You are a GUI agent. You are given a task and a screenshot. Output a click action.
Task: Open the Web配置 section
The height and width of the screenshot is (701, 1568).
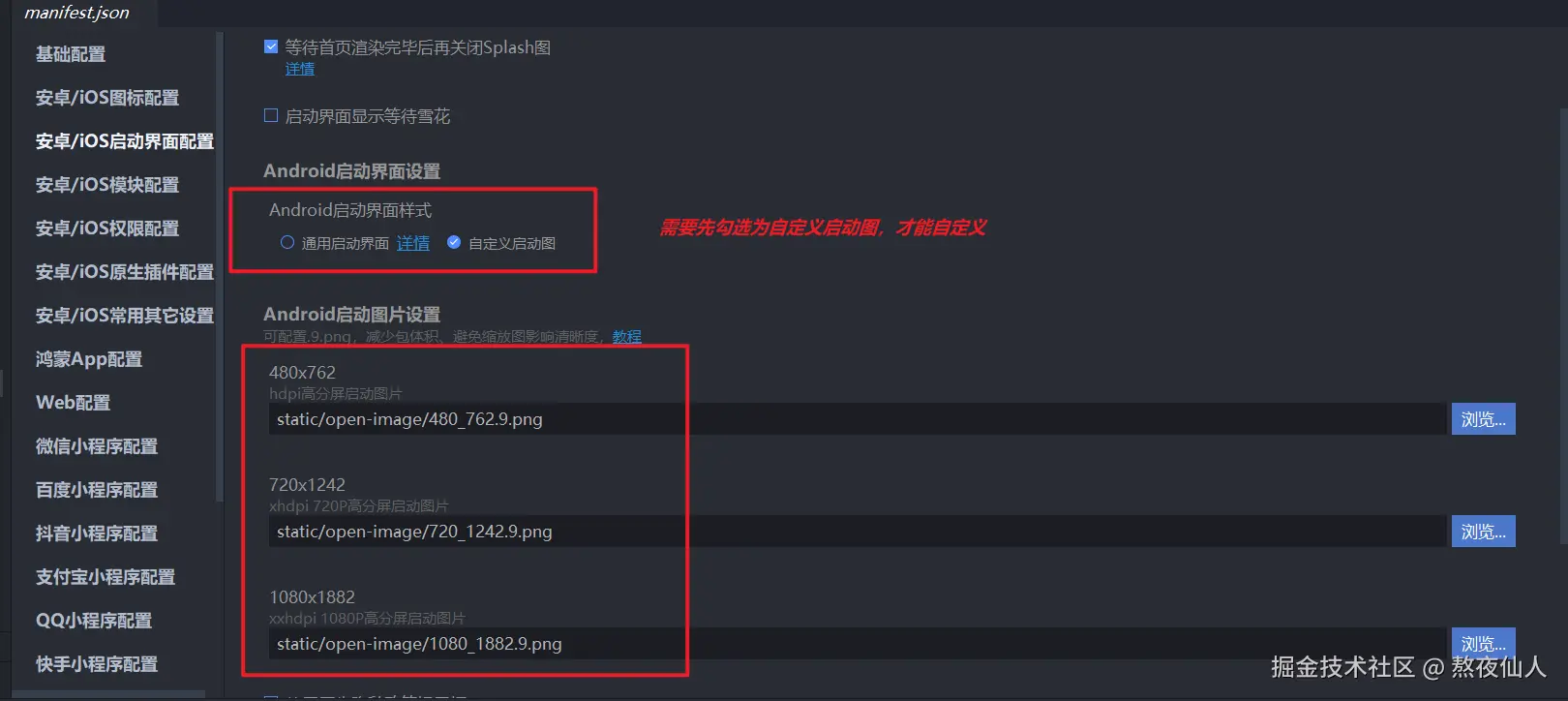(73, 403)
